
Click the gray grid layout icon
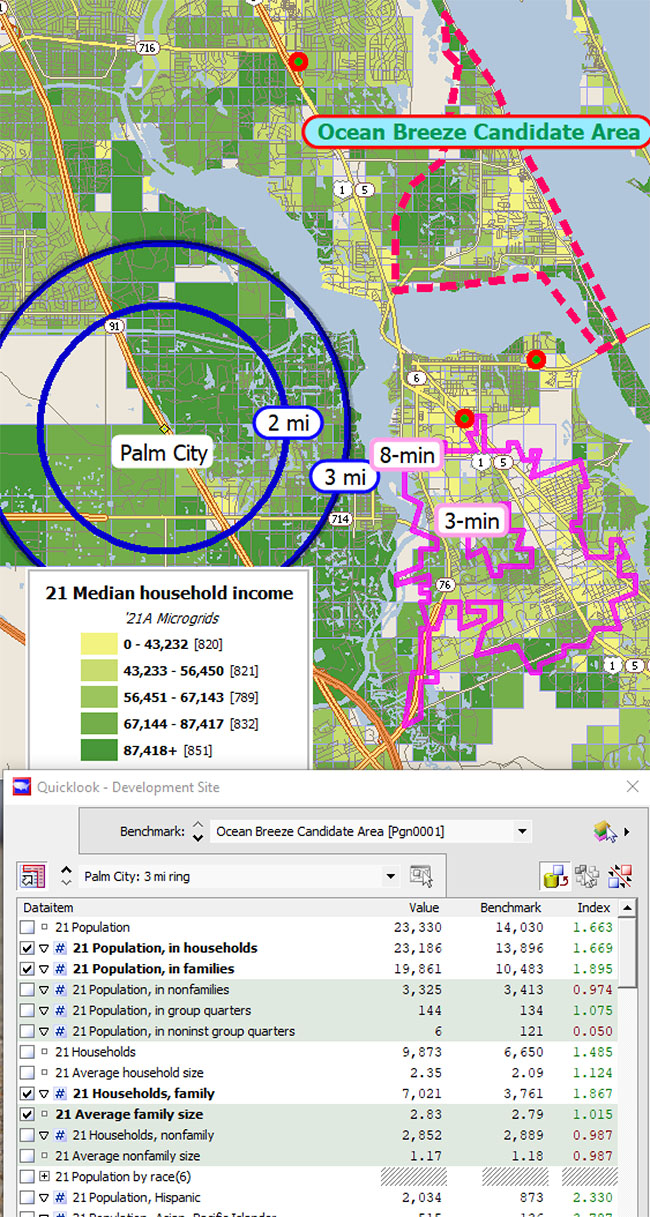(589, 877)
